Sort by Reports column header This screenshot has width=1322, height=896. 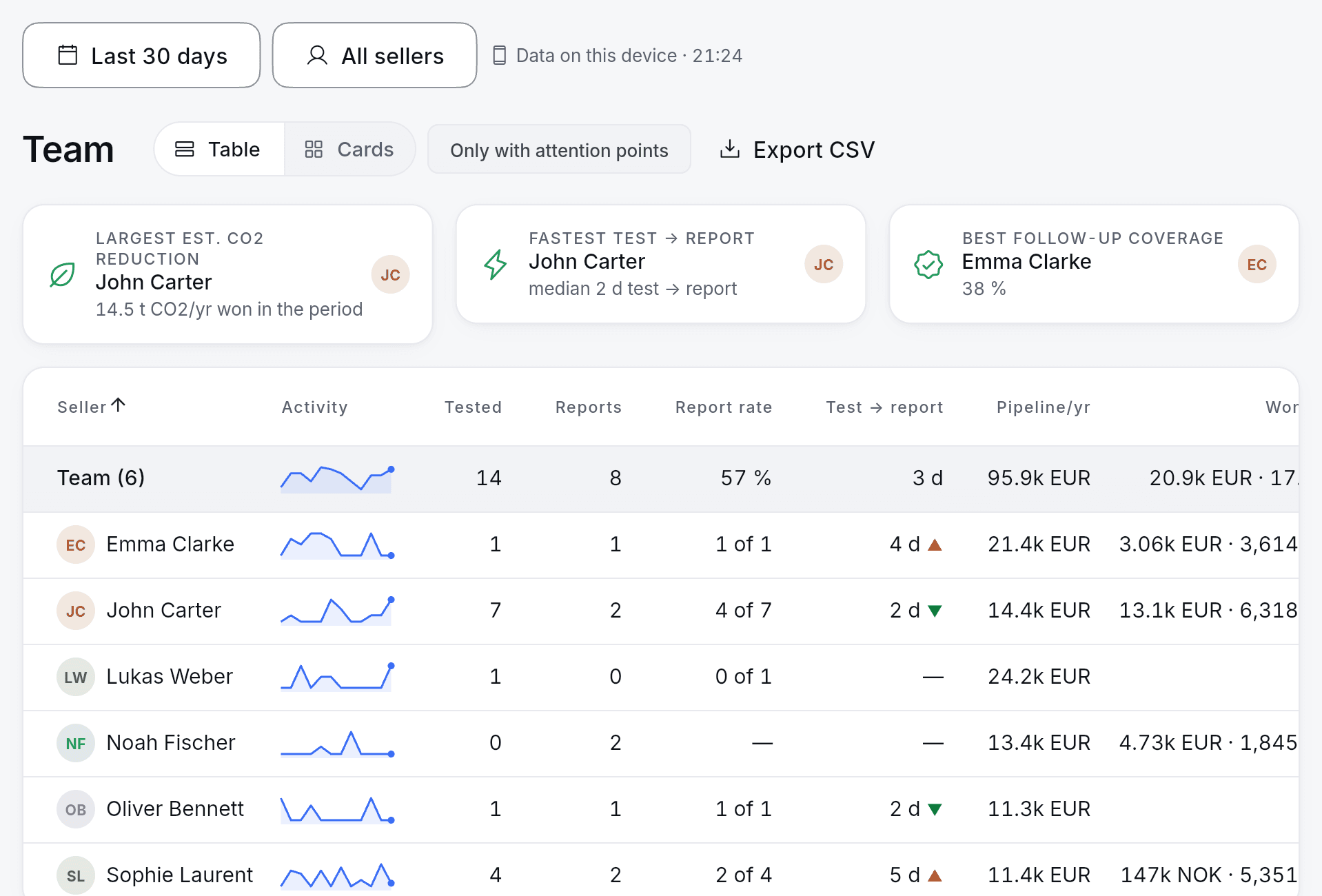coord(589,407)
